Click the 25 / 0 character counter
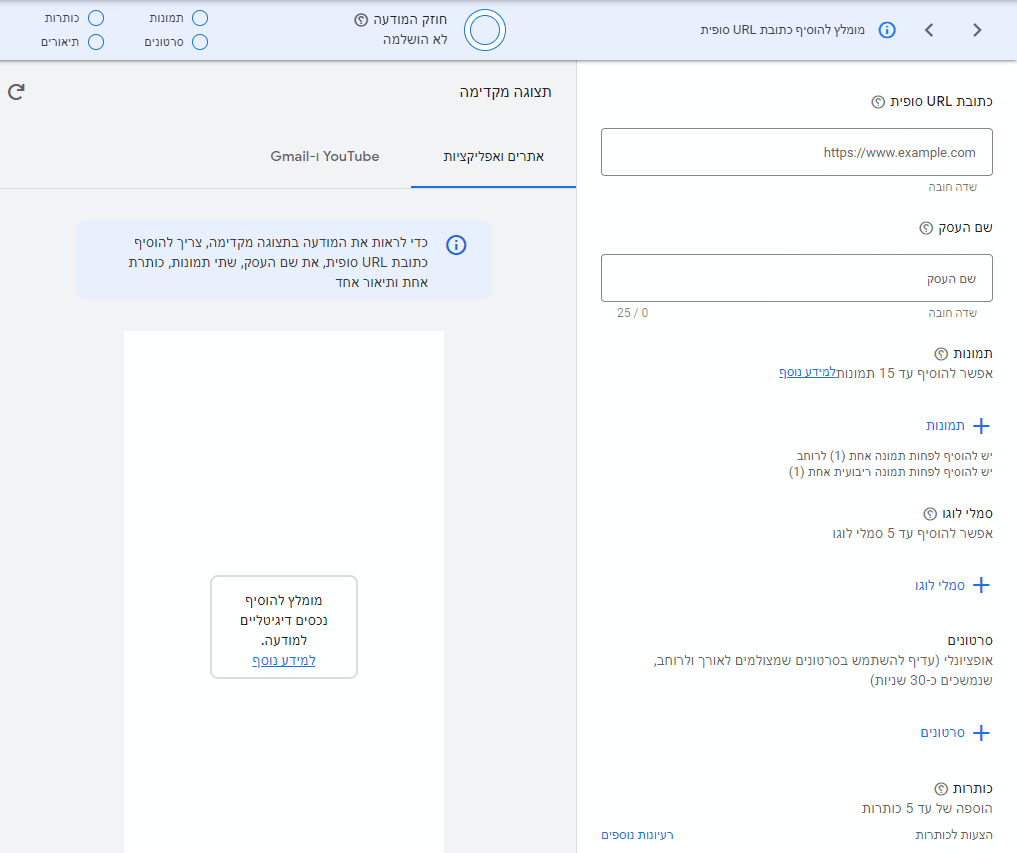Viewport: 1017px width, 853px height. pyautogui.click(x=632, y=313)
